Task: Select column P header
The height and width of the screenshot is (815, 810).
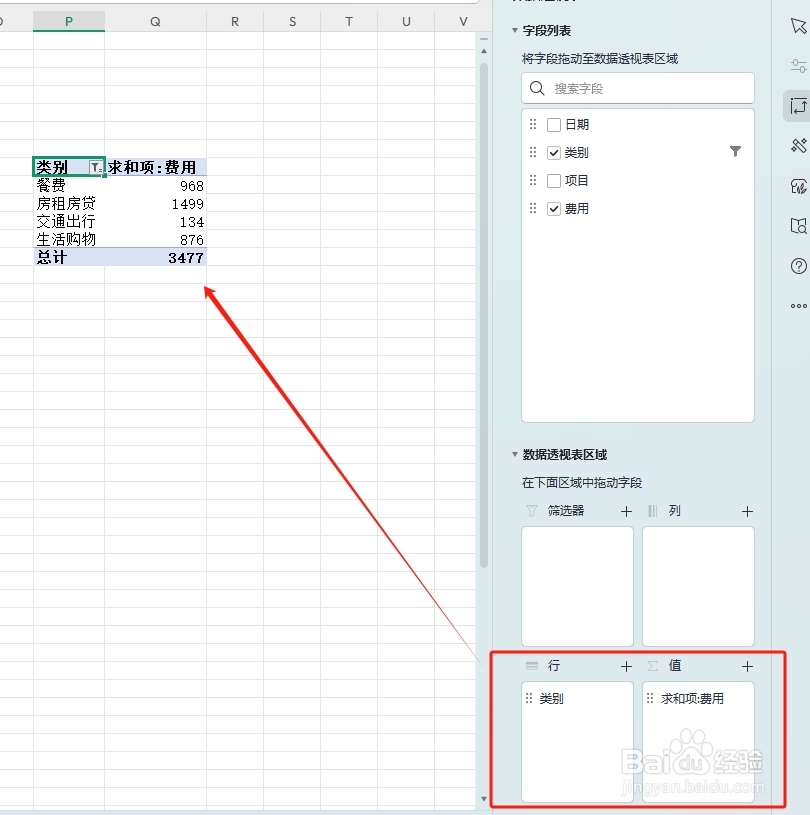Action: [69, 21]
